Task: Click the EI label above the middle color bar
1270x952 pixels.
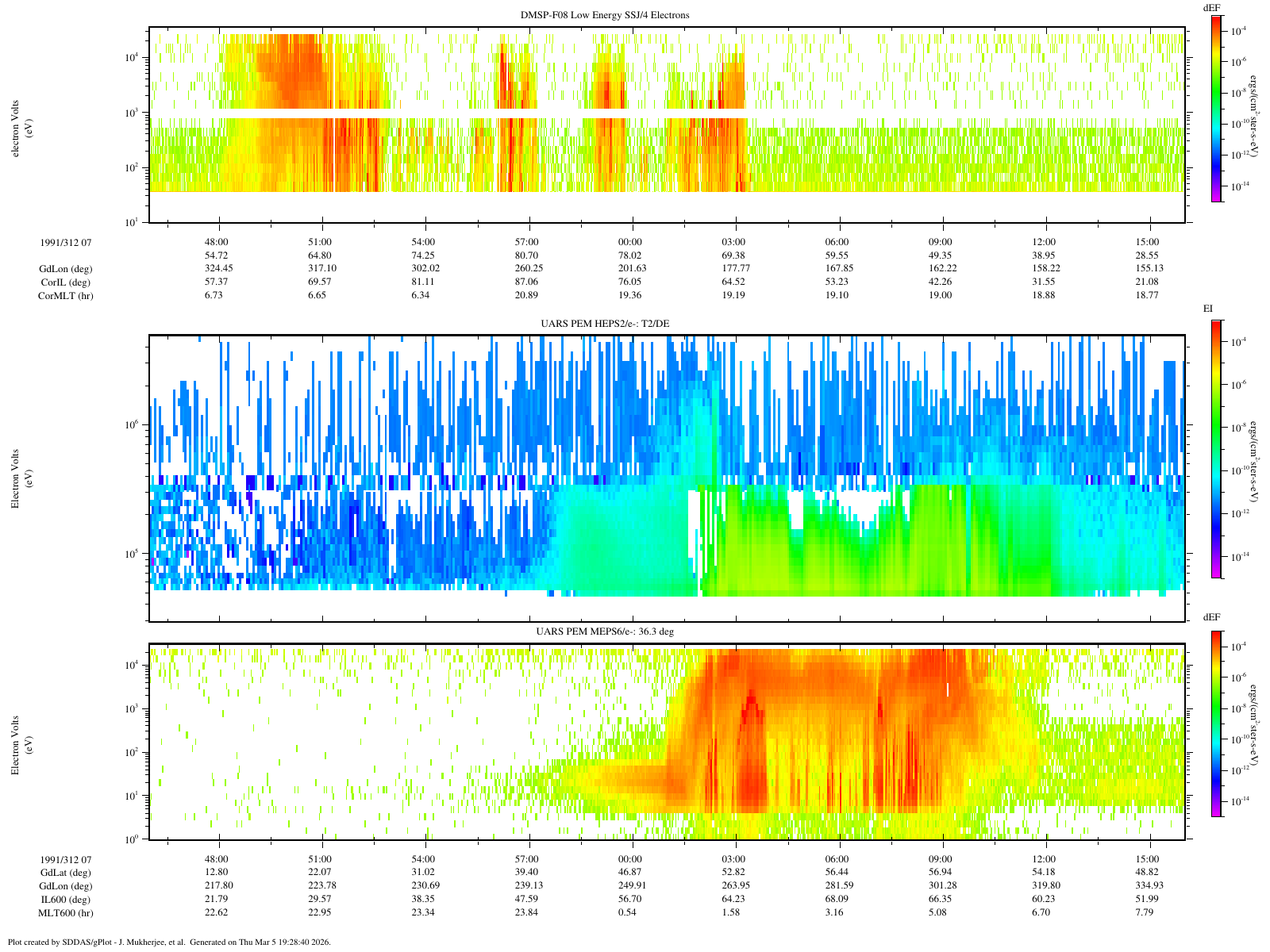Action: click(1207, 308)
